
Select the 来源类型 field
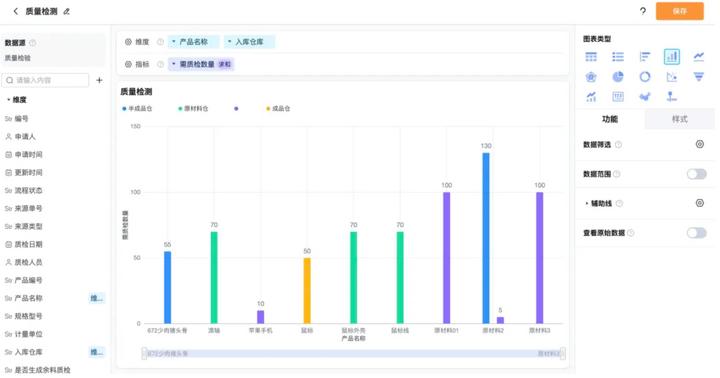coord(28,226)
